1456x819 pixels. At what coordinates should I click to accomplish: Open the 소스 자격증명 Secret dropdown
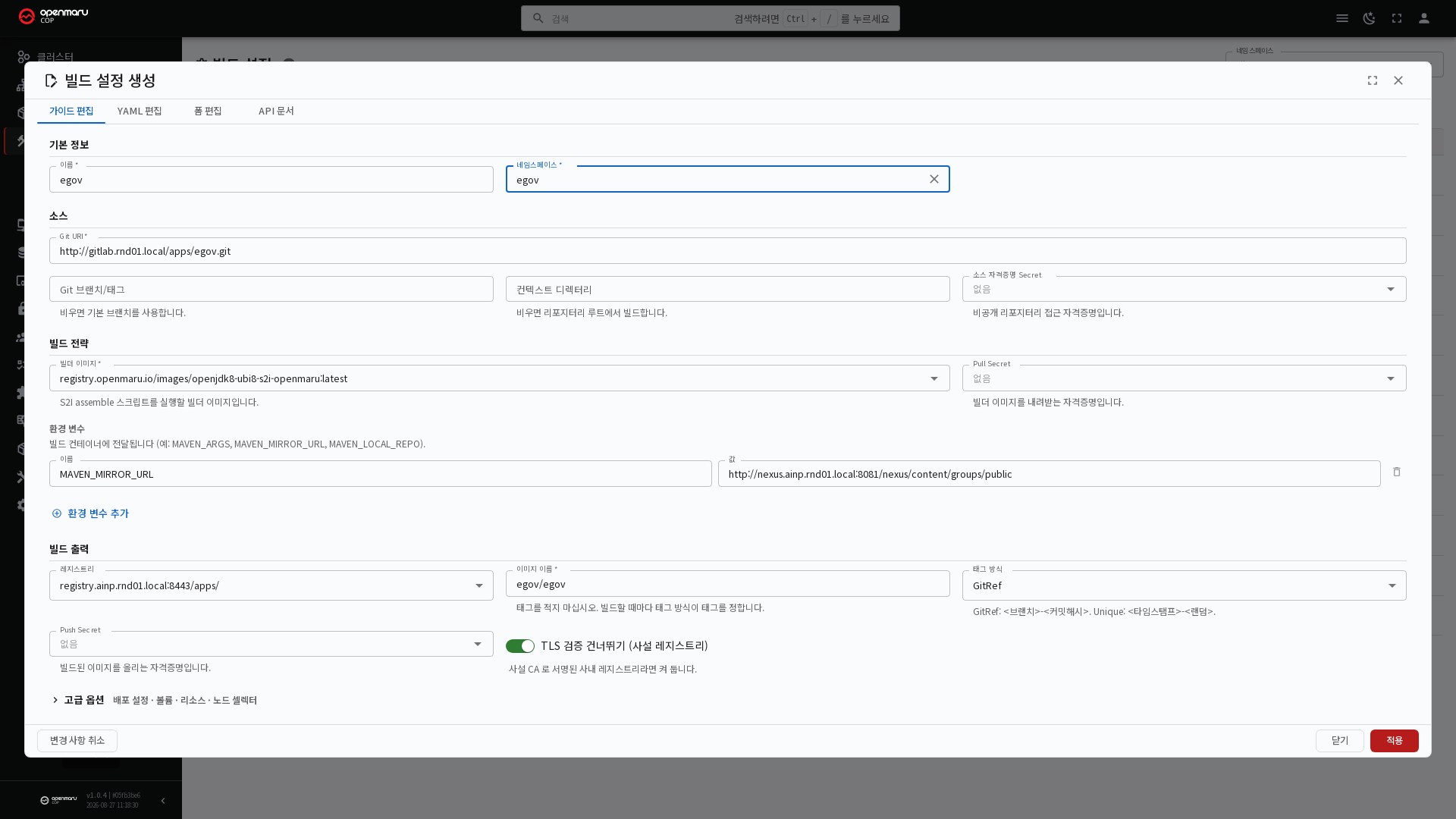(1184, 289)
